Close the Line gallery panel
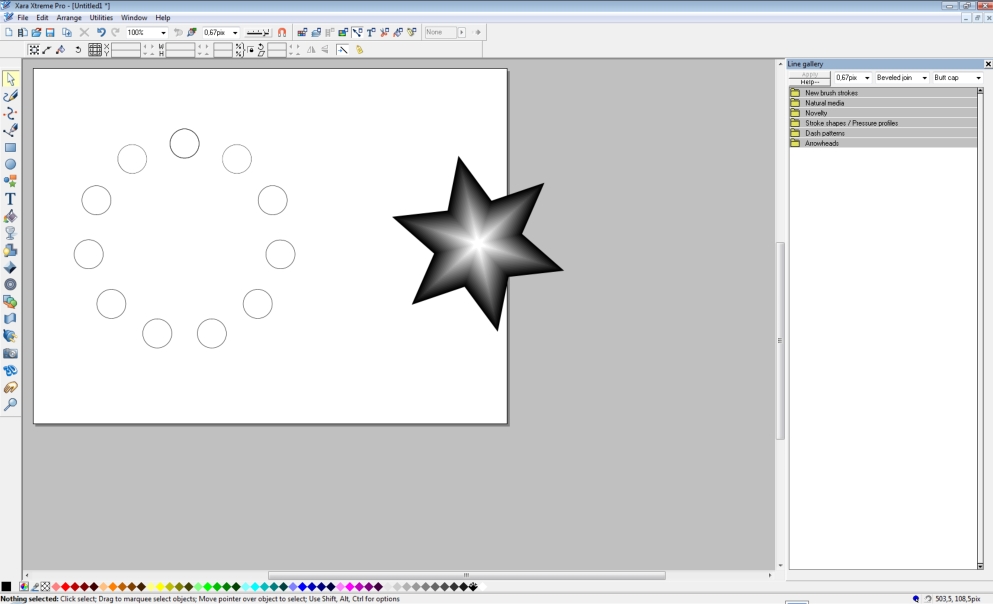 987,64
